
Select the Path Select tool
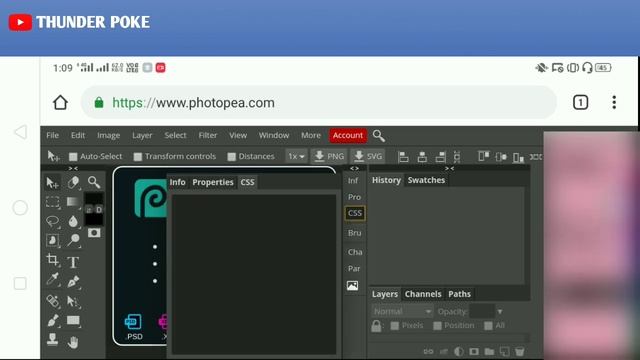(x=73, y=302)
